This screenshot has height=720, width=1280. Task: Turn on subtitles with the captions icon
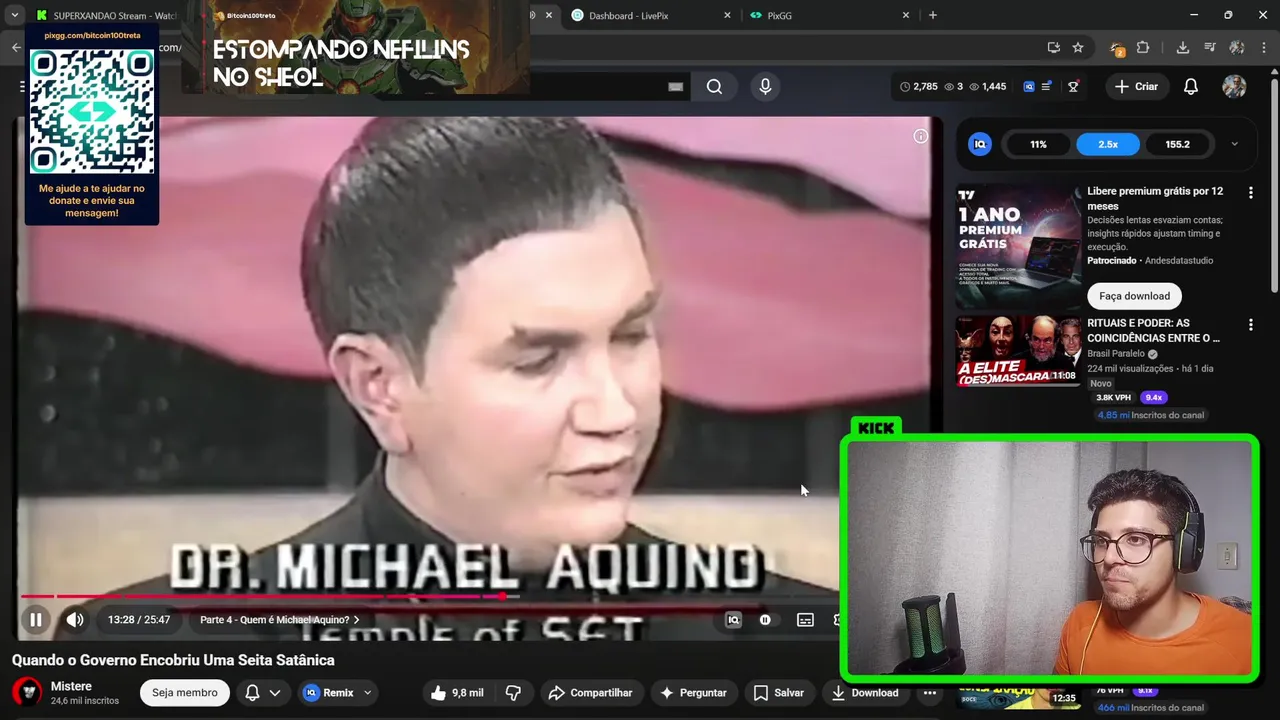coord(805,620)
